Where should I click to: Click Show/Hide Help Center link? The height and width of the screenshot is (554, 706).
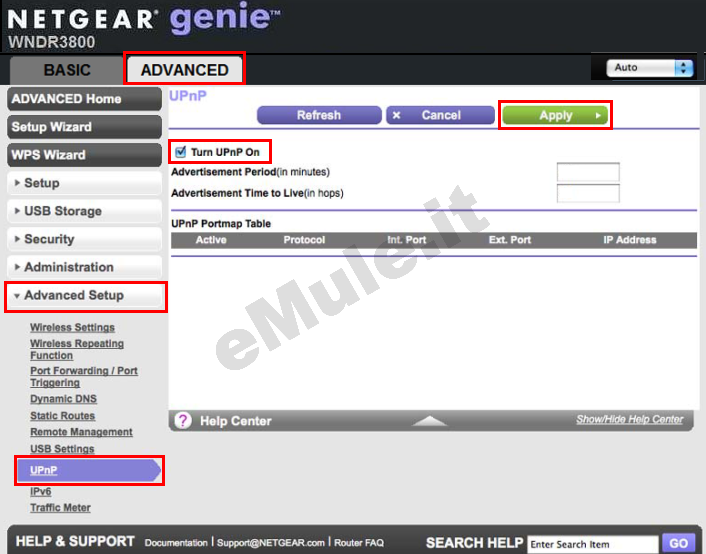629,419
